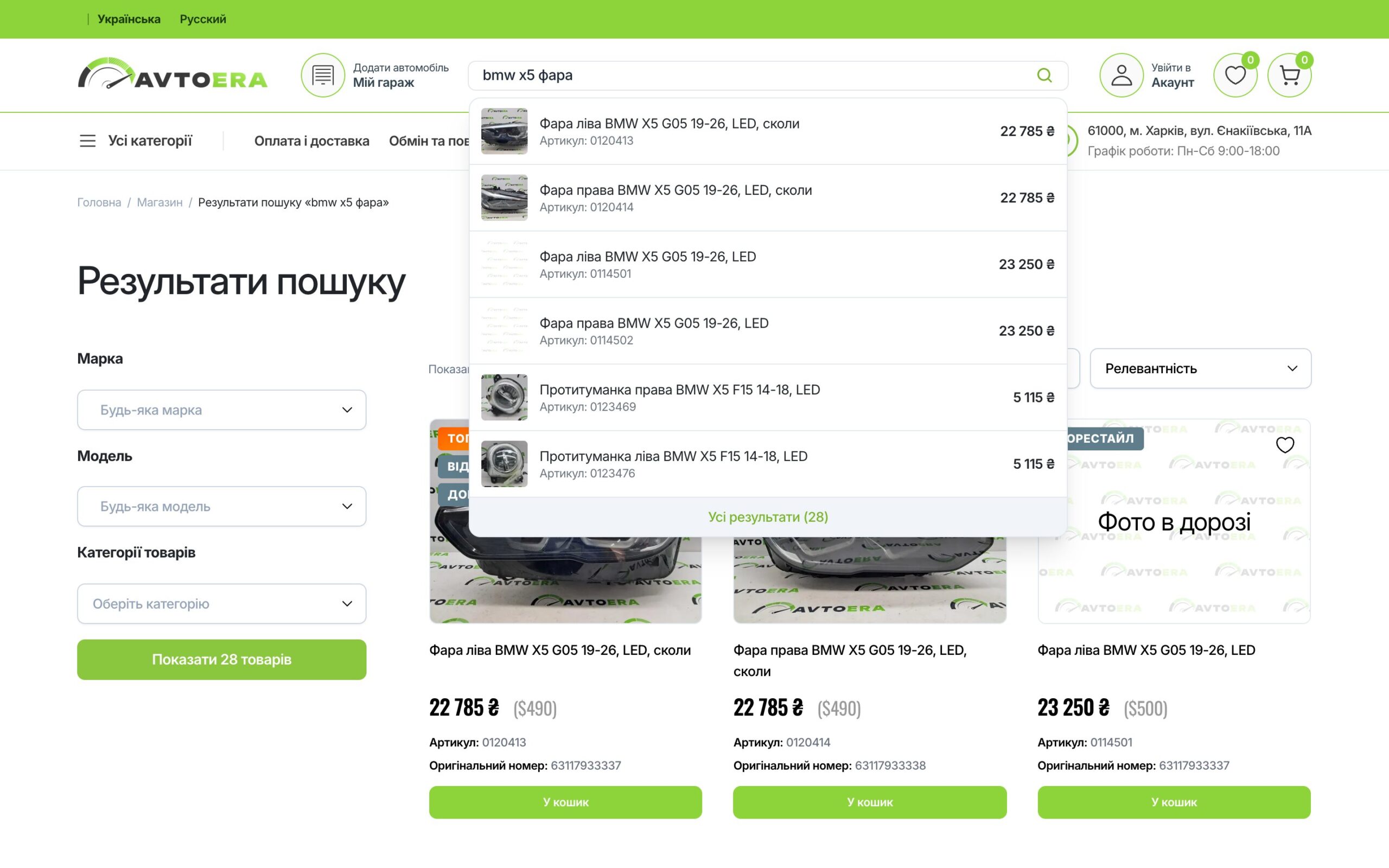This screenshot has width=1389, height=868.
Task: Go to Головна breadcrumb
Action: pos(99,202)
